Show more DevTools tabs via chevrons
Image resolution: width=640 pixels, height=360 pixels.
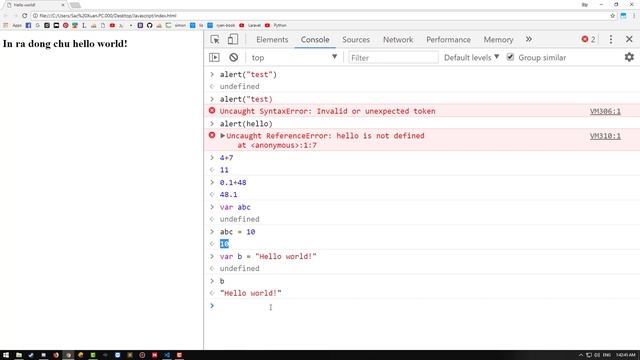coord(529,40)
